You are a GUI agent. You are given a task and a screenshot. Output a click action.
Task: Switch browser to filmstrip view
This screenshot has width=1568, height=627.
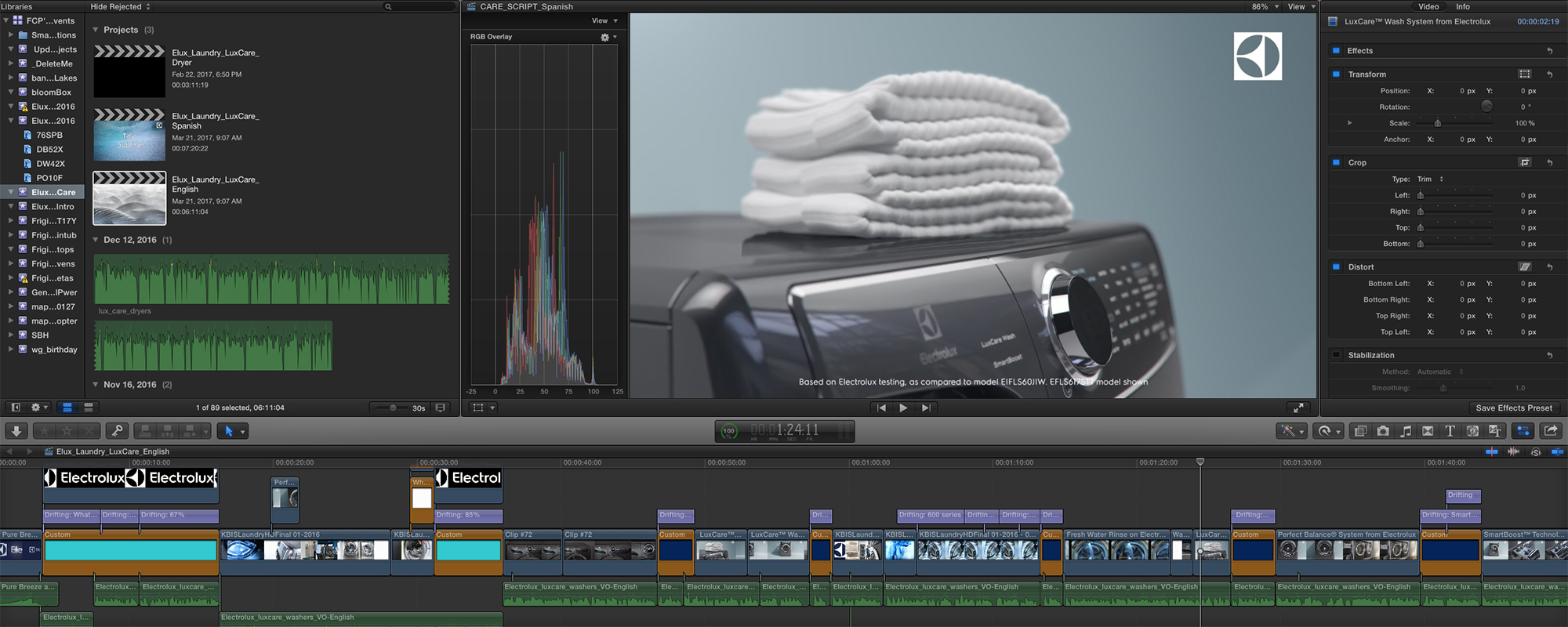point(67,408)
